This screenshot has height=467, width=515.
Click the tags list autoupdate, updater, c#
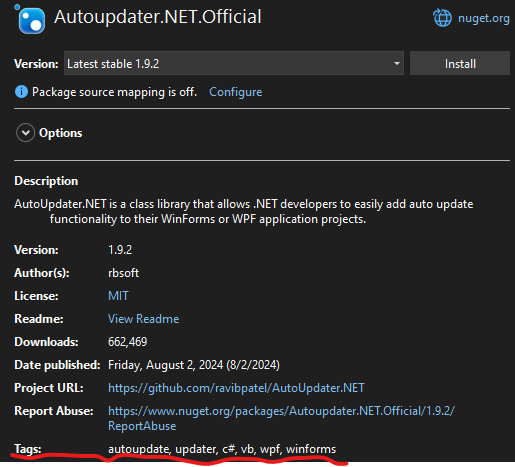[222, 449]
